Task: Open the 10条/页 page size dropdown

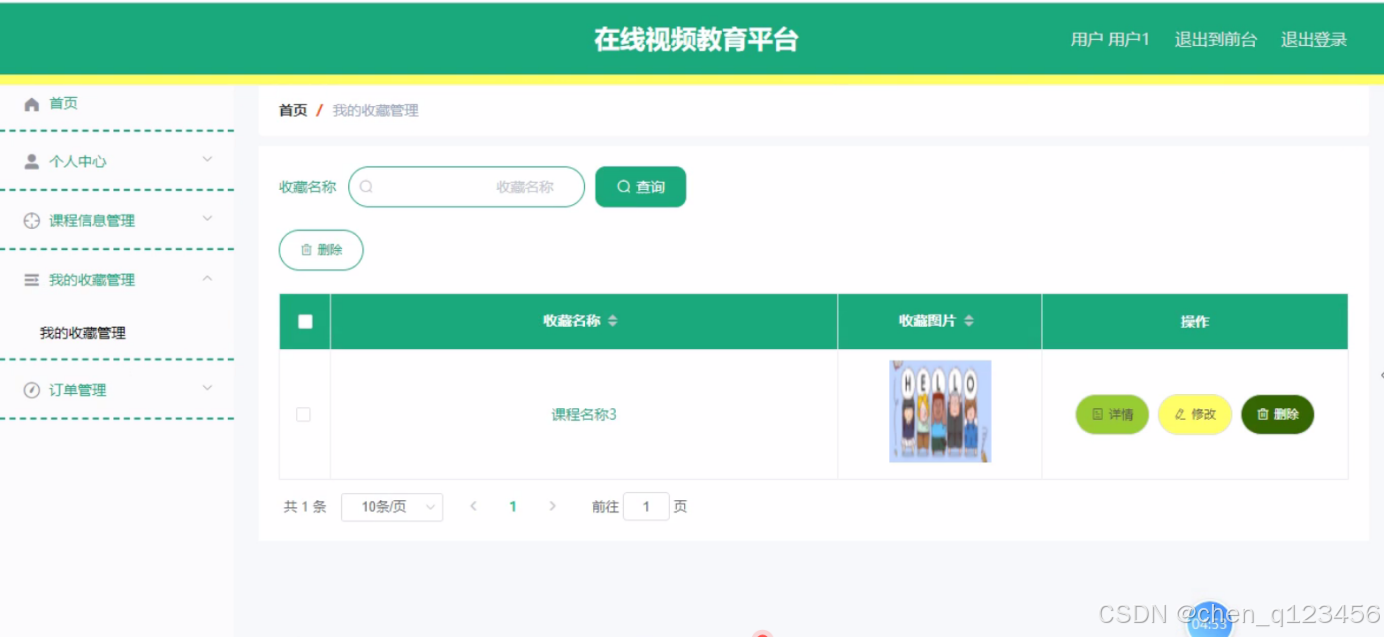Action: coord(392,507)
